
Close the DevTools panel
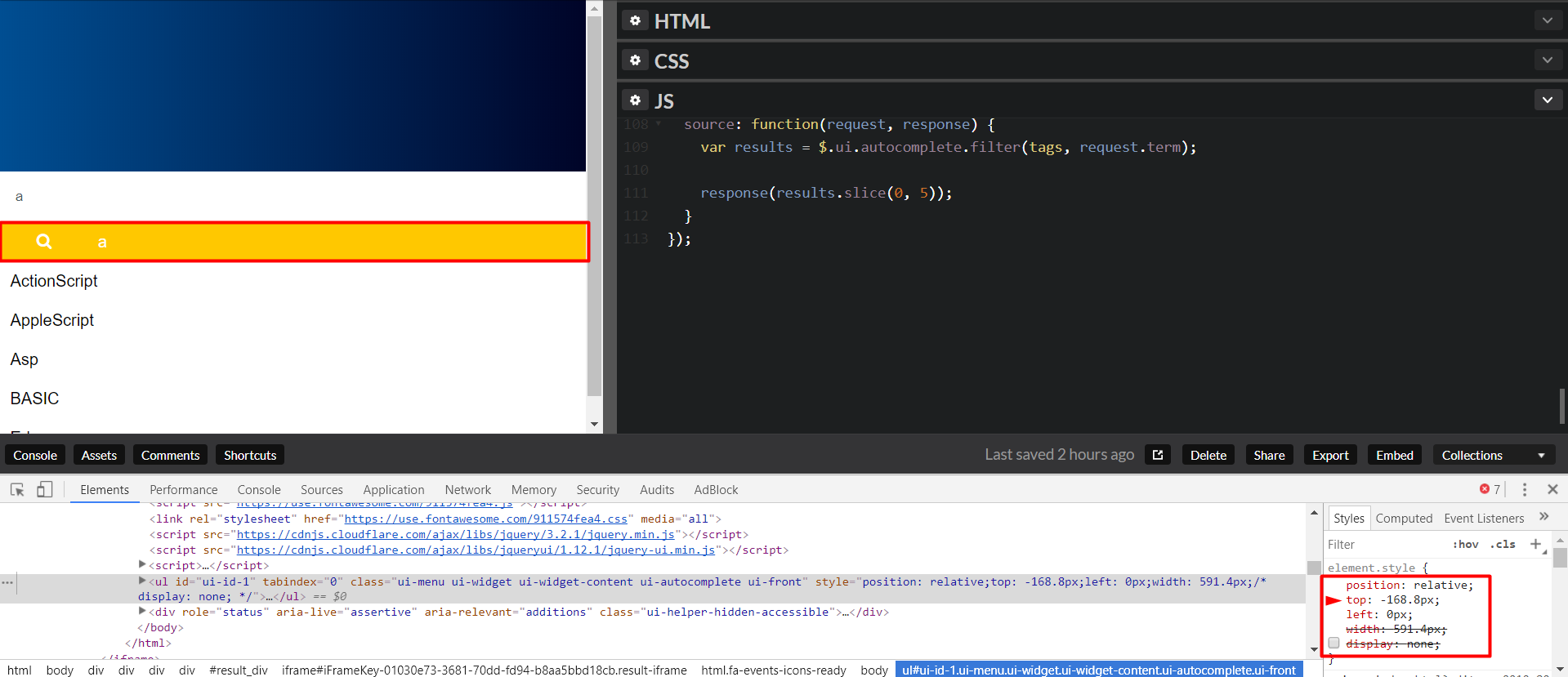click(1552, 489)
